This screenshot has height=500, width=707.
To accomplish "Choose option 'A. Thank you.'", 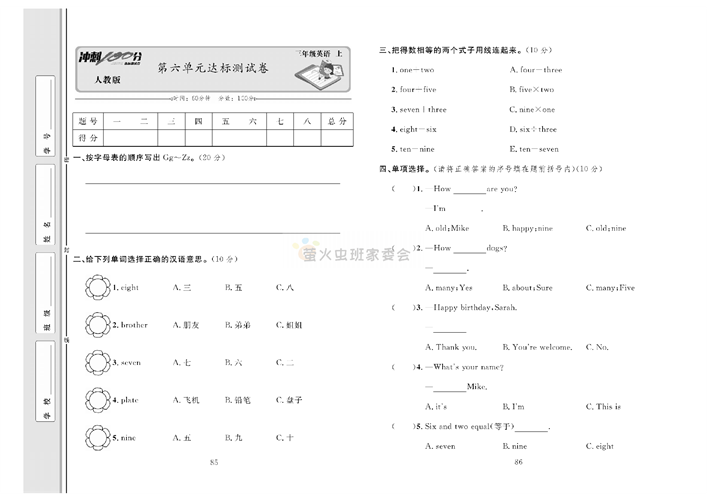I will tap(451, 347).
